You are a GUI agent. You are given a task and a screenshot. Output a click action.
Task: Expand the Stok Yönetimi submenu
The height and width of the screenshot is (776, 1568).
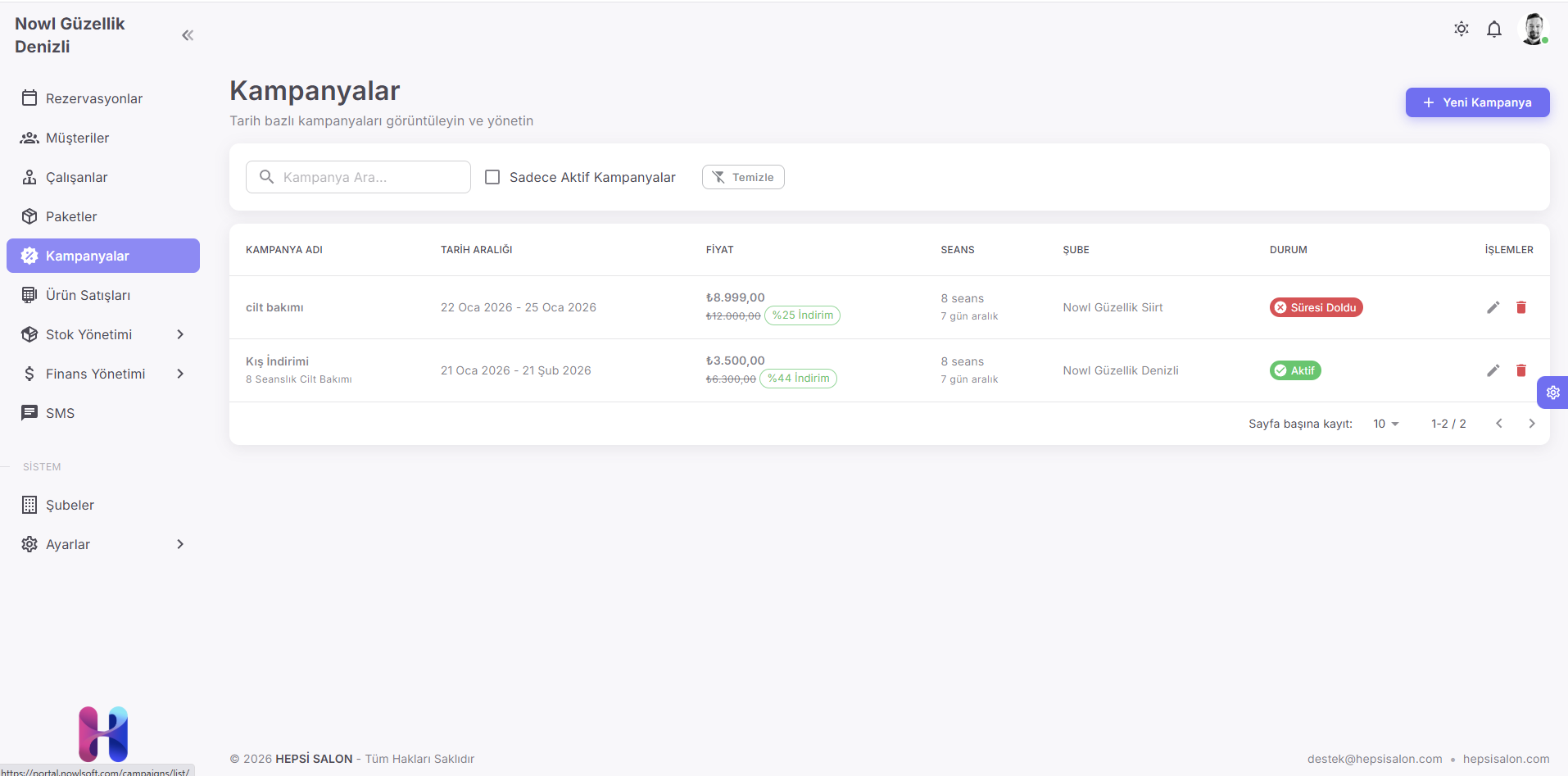[x=102, y=334]
